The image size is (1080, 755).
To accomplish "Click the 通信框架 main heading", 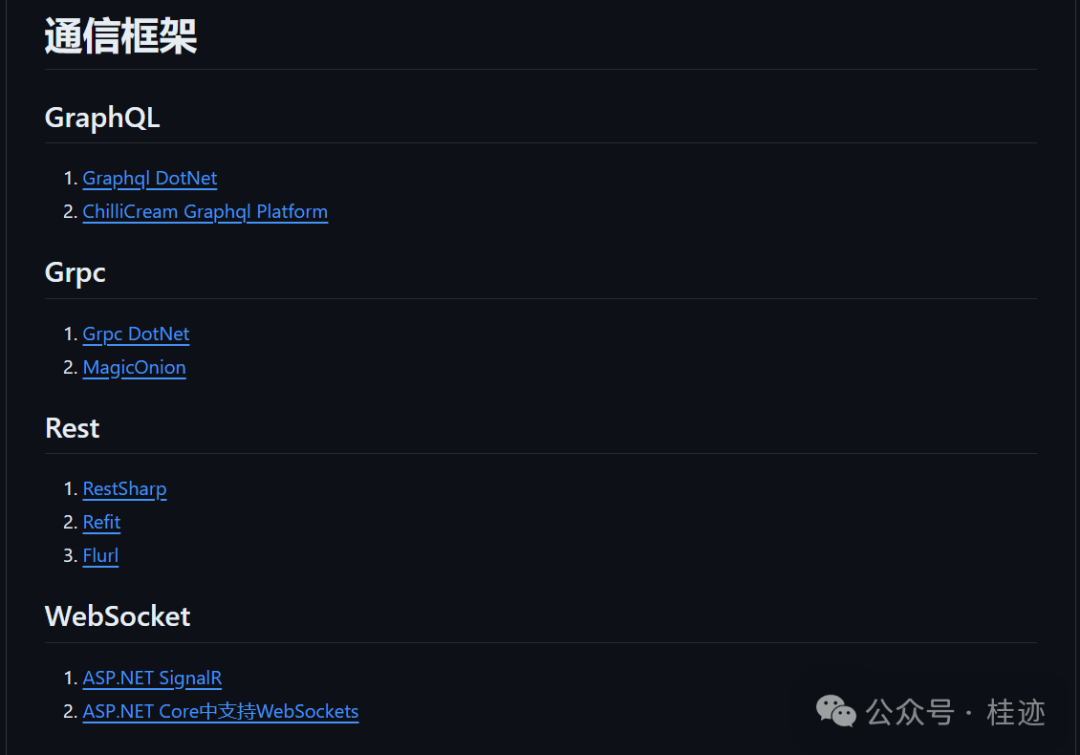I will click(121, 37).
